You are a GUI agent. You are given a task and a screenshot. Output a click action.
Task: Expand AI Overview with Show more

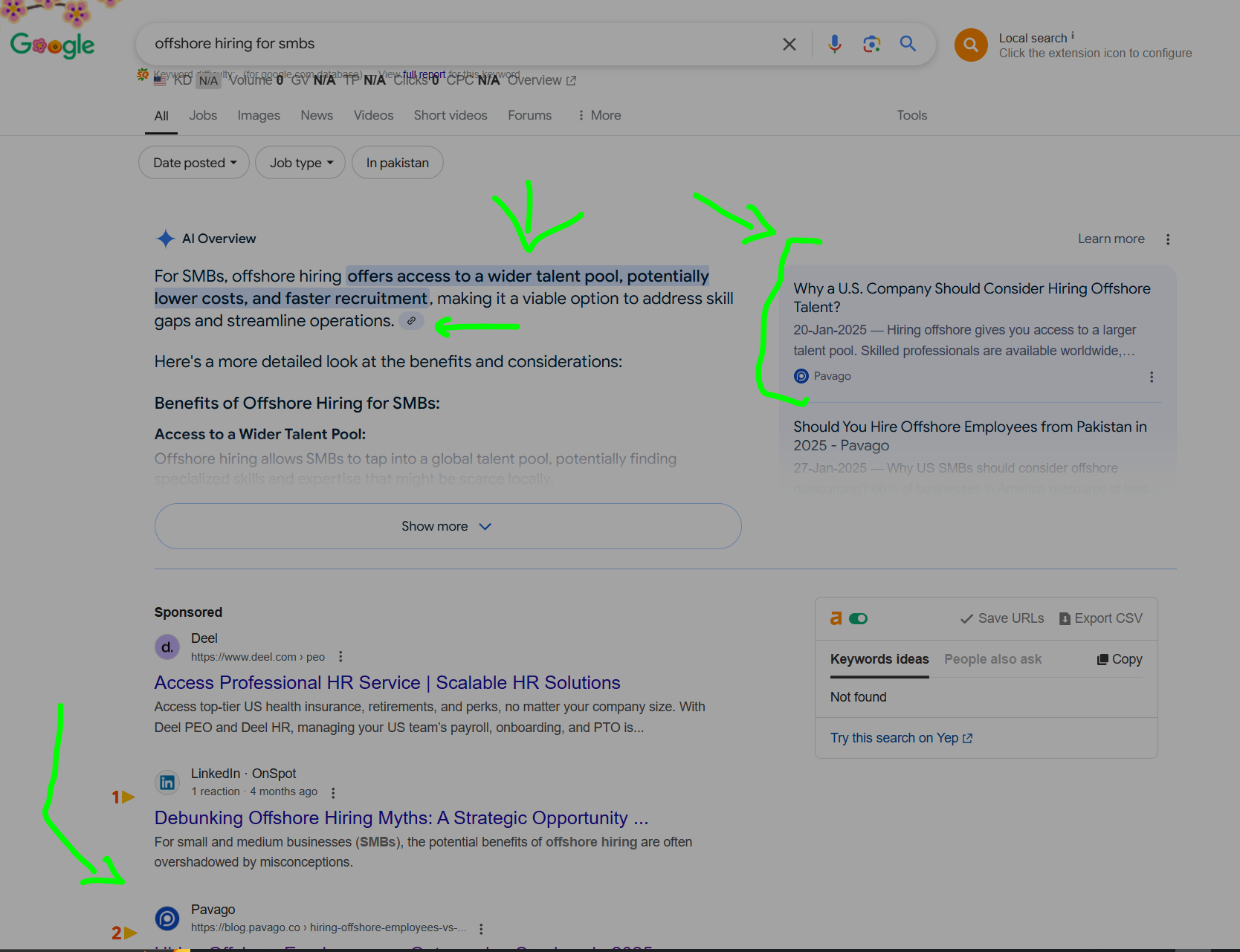(448, 526)
